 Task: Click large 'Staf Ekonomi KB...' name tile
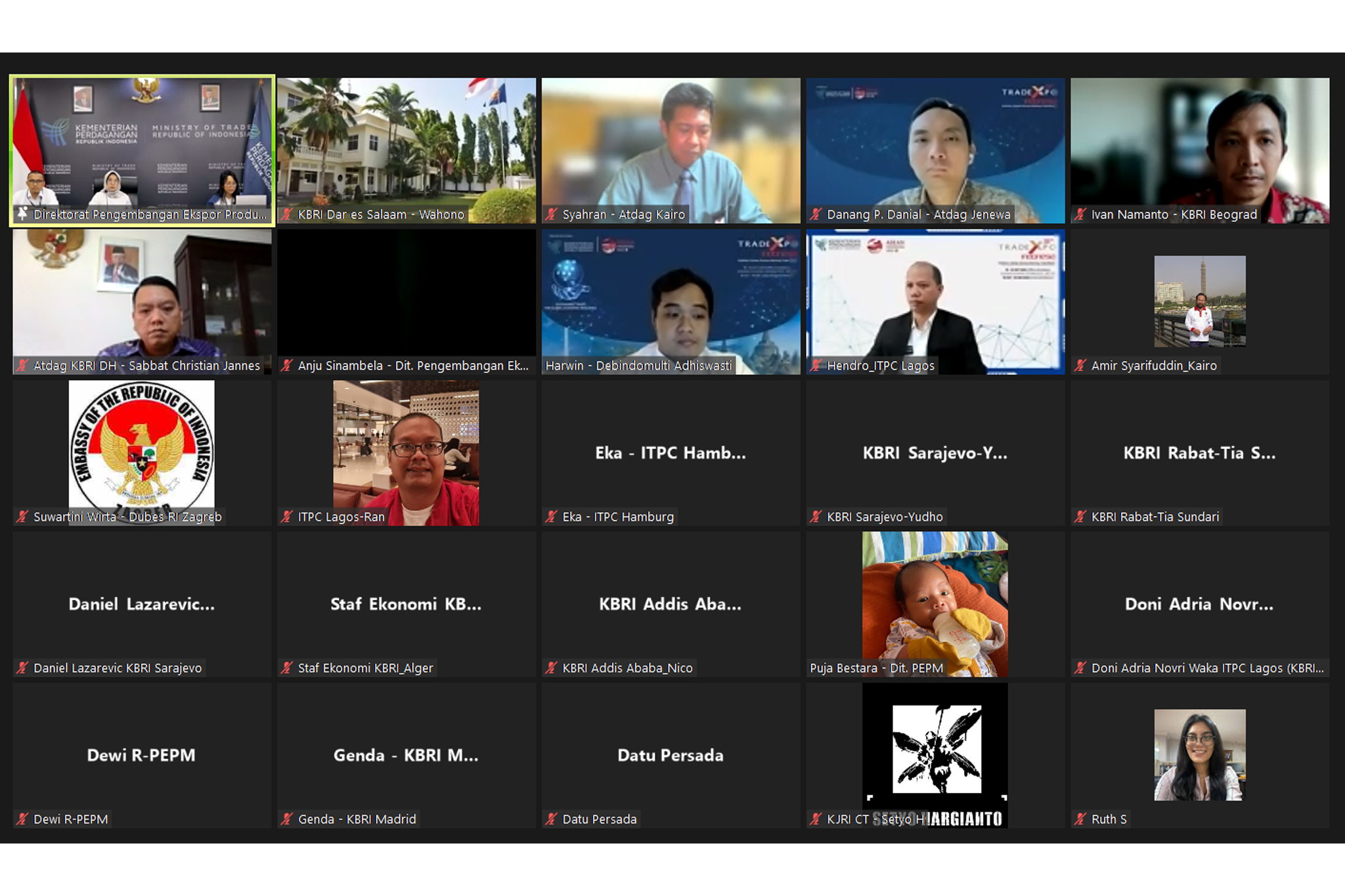pos(407,604)
